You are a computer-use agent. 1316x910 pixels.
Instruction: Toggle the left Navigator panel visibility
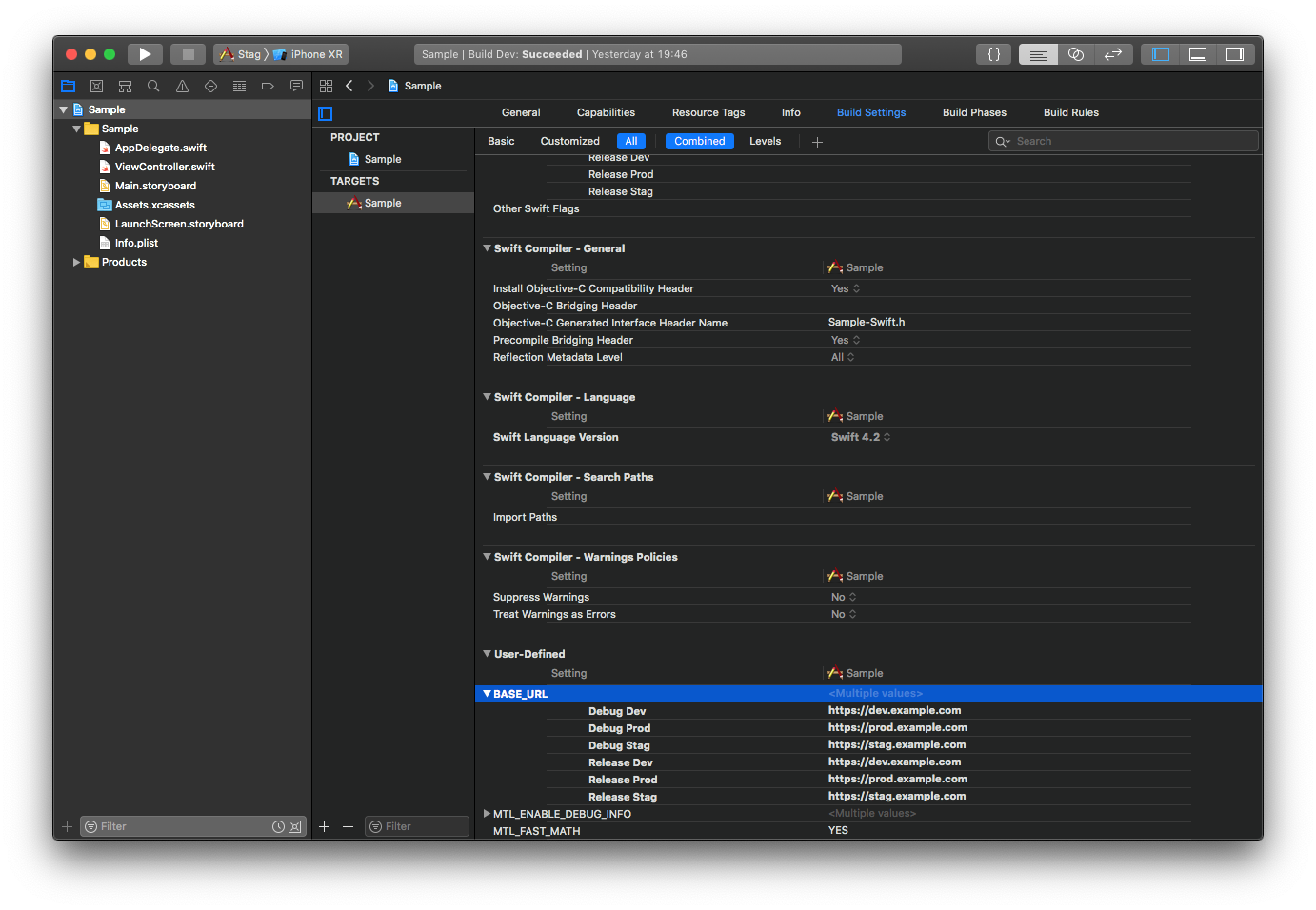click(1161, 54)
